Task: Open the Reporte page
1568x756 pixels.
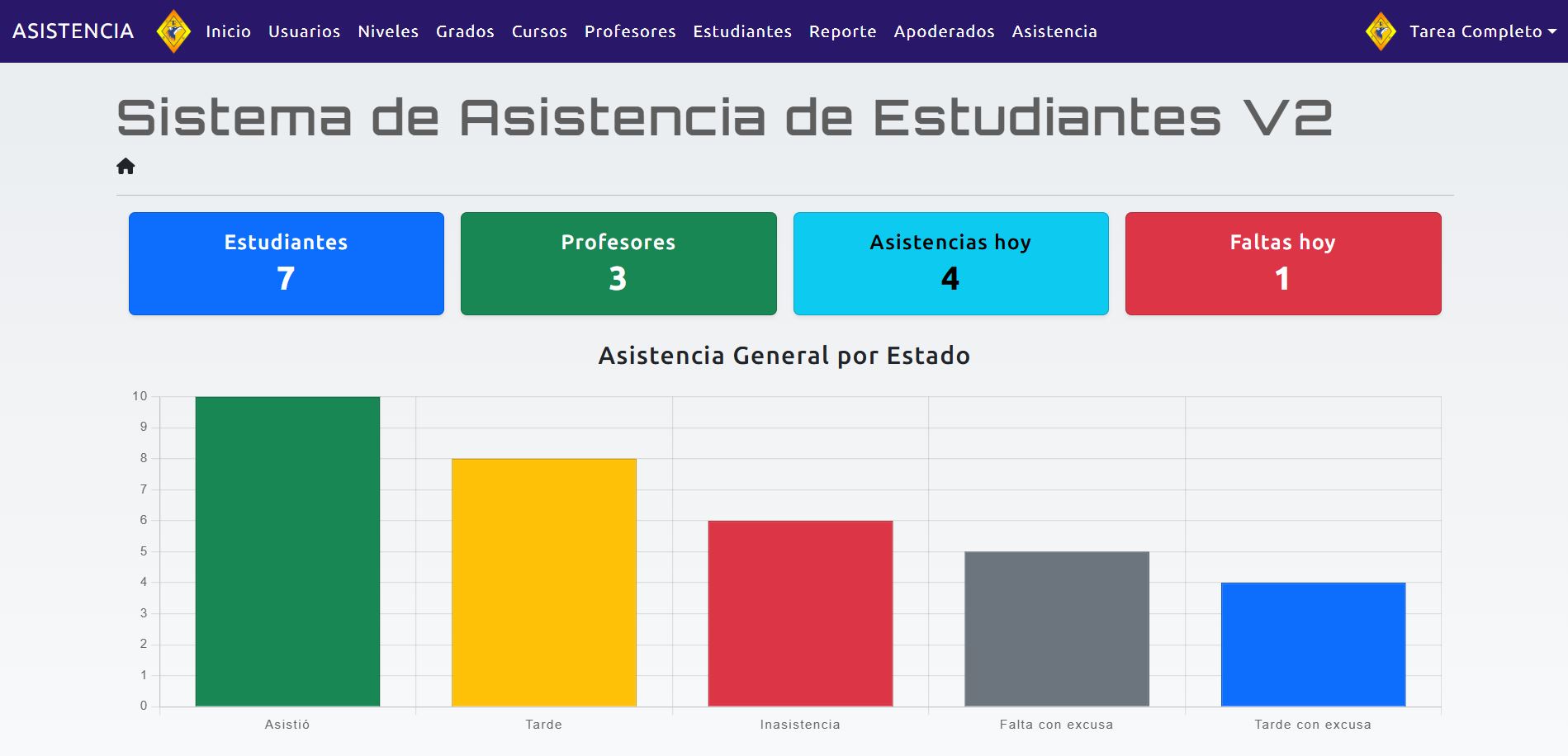Action: coord(842,31)
